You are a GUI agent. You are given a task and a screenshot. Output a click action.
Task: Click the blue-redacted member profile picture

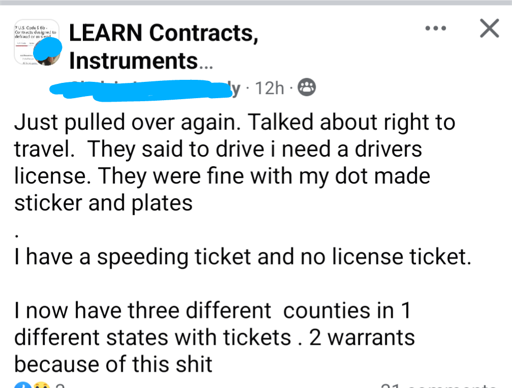48,52
